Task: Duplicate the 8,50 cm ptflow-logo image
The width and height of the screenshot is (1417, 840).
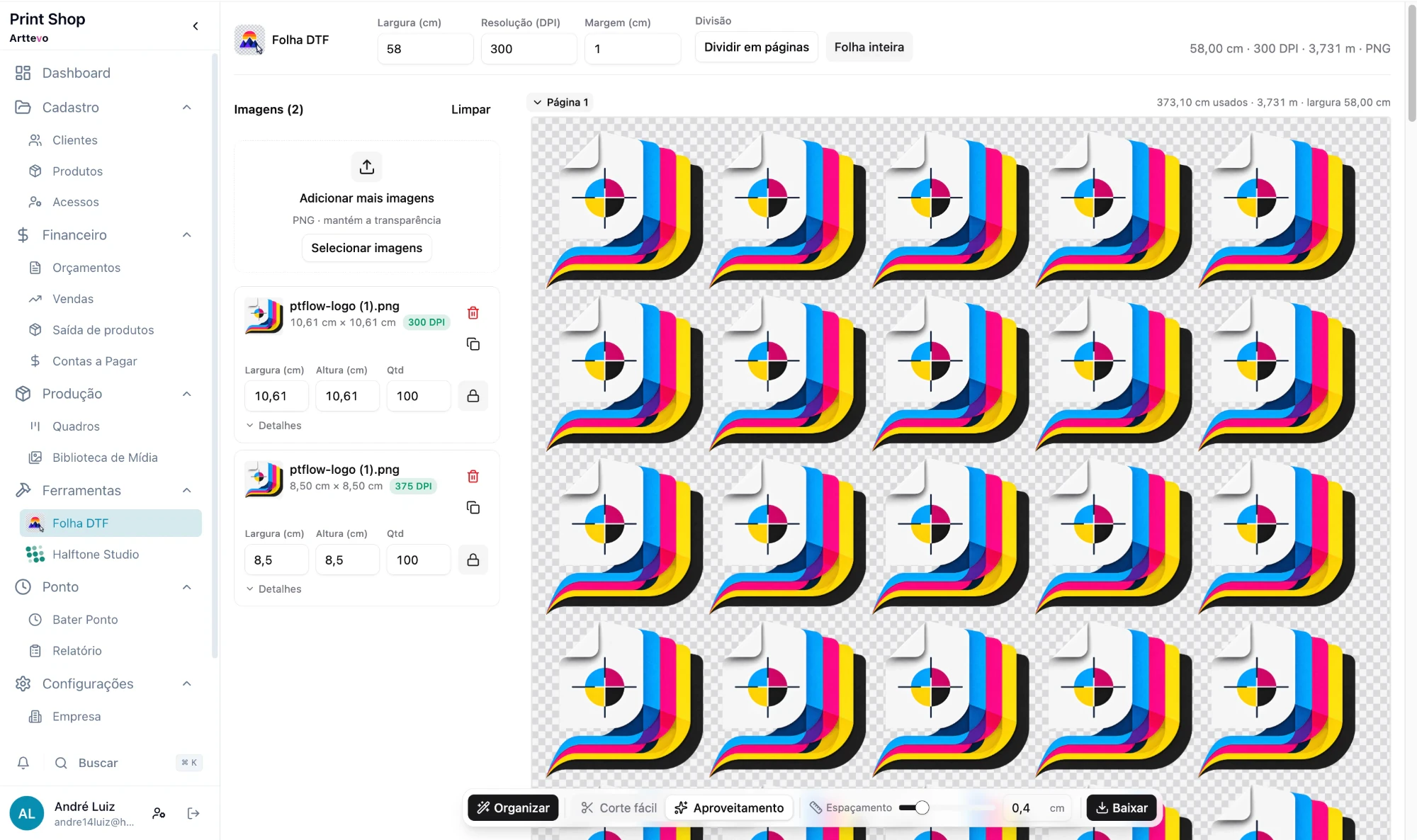Action: [x=473, y=508]
